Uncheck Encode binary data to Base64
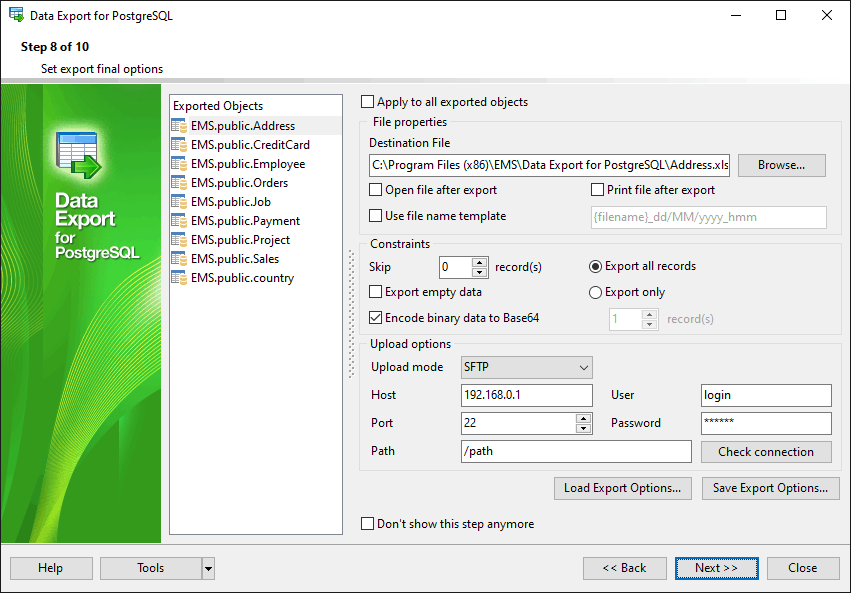This screenshot has height=593, width=851. 376,319
